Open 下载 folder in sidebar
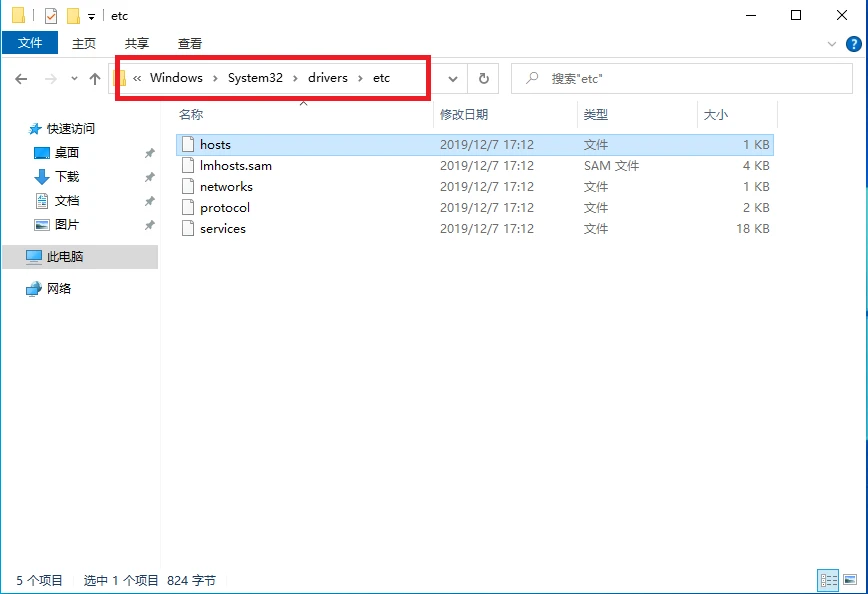The height and width of the screenshot is (594, 868). click(x=66, y=177)
